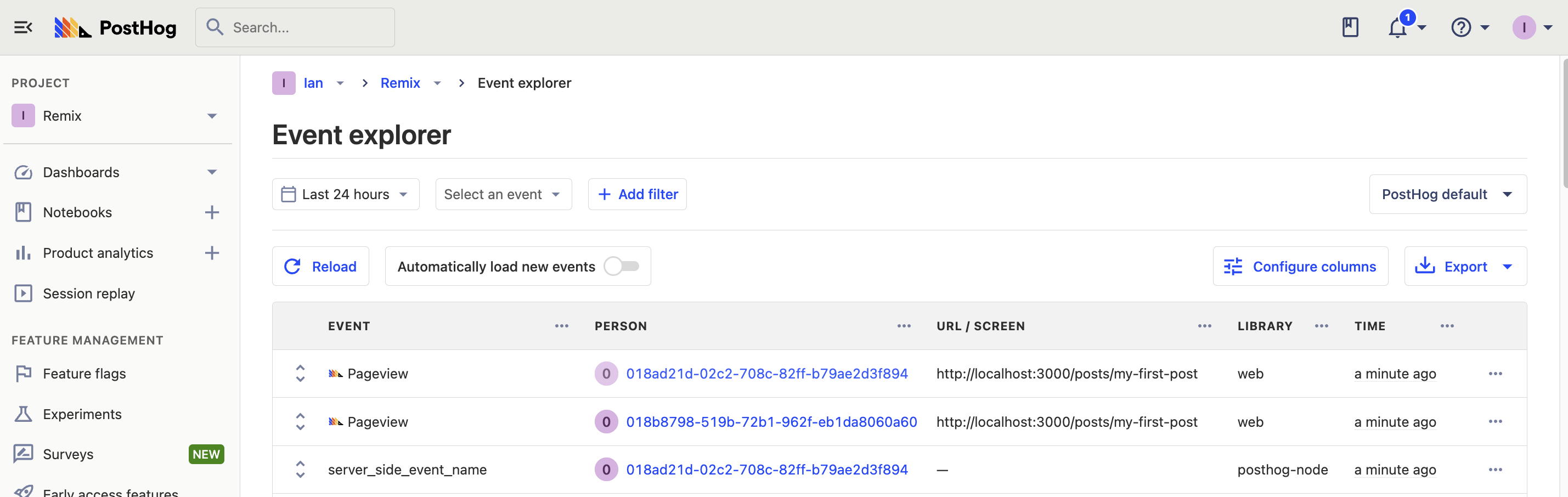Expand the server_side_event_name row details
1568x497 pixels.
click(300, 470)
